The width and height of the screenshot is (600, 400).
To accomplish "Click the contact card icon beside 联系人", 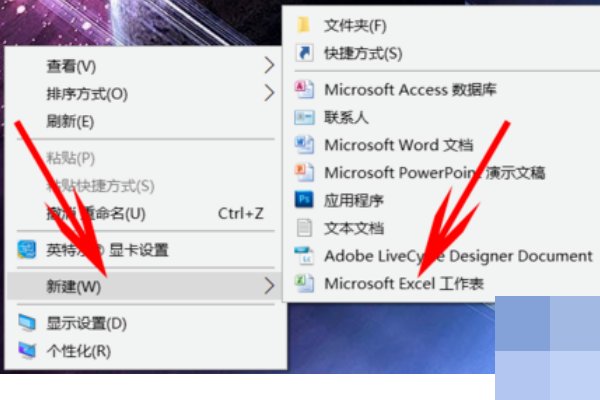I will [304, 117].
